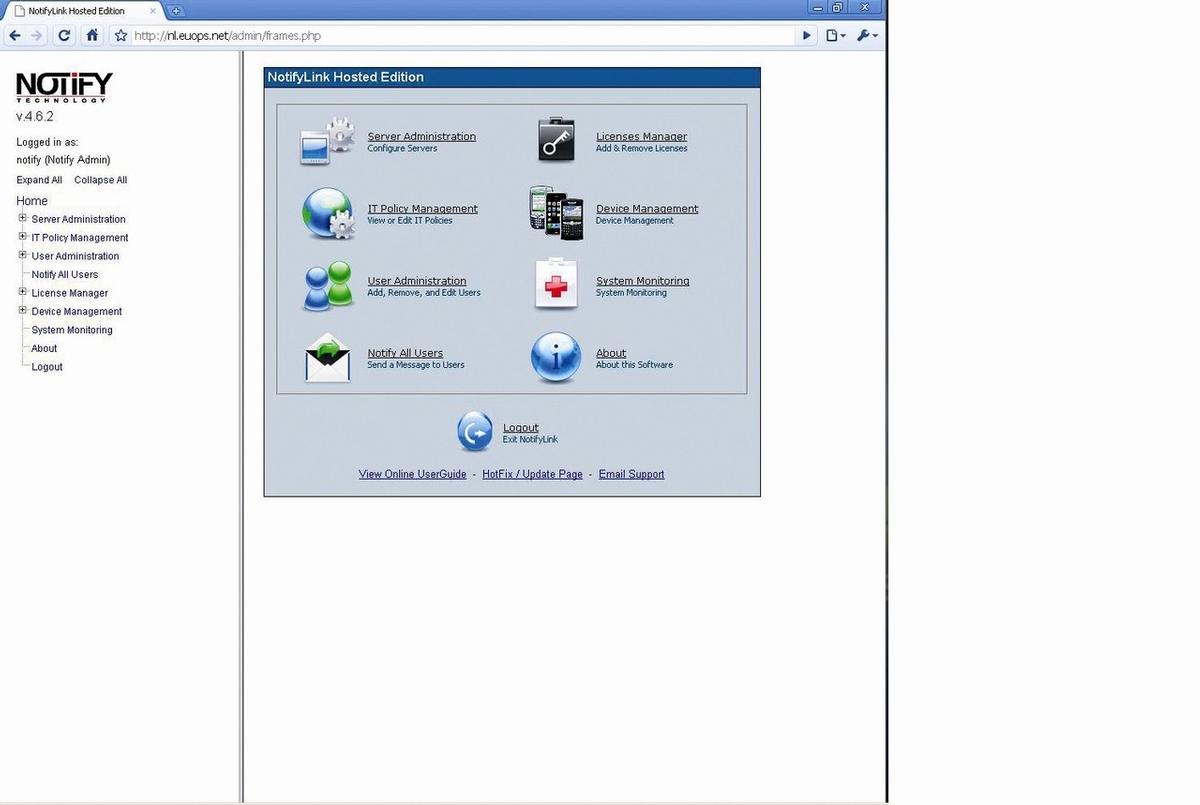Click the "Exit NotifyLink" description text

[x=530, y=440]
